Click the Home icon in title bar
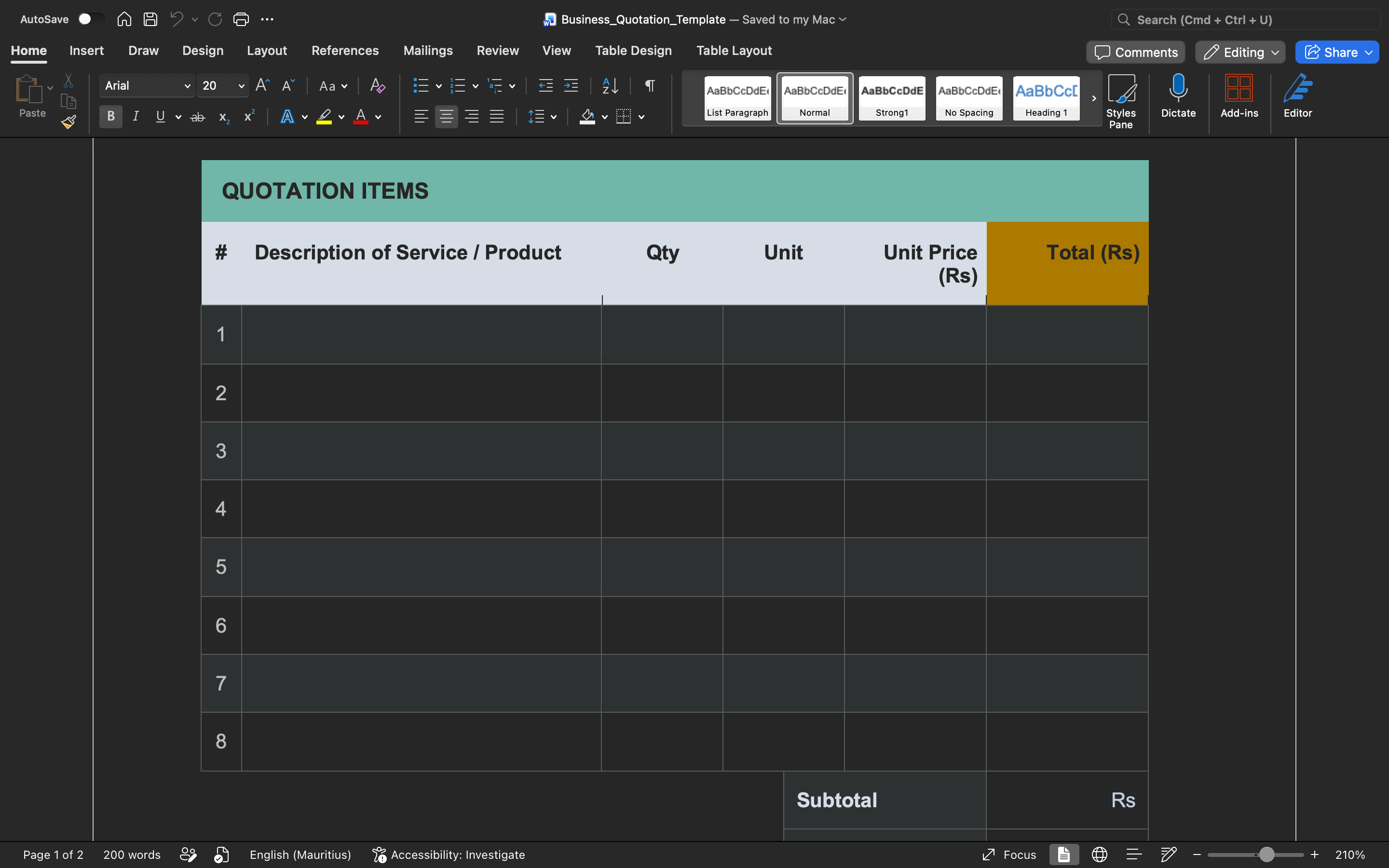This screenshot has width=1389, height=868. coord(124,19)
